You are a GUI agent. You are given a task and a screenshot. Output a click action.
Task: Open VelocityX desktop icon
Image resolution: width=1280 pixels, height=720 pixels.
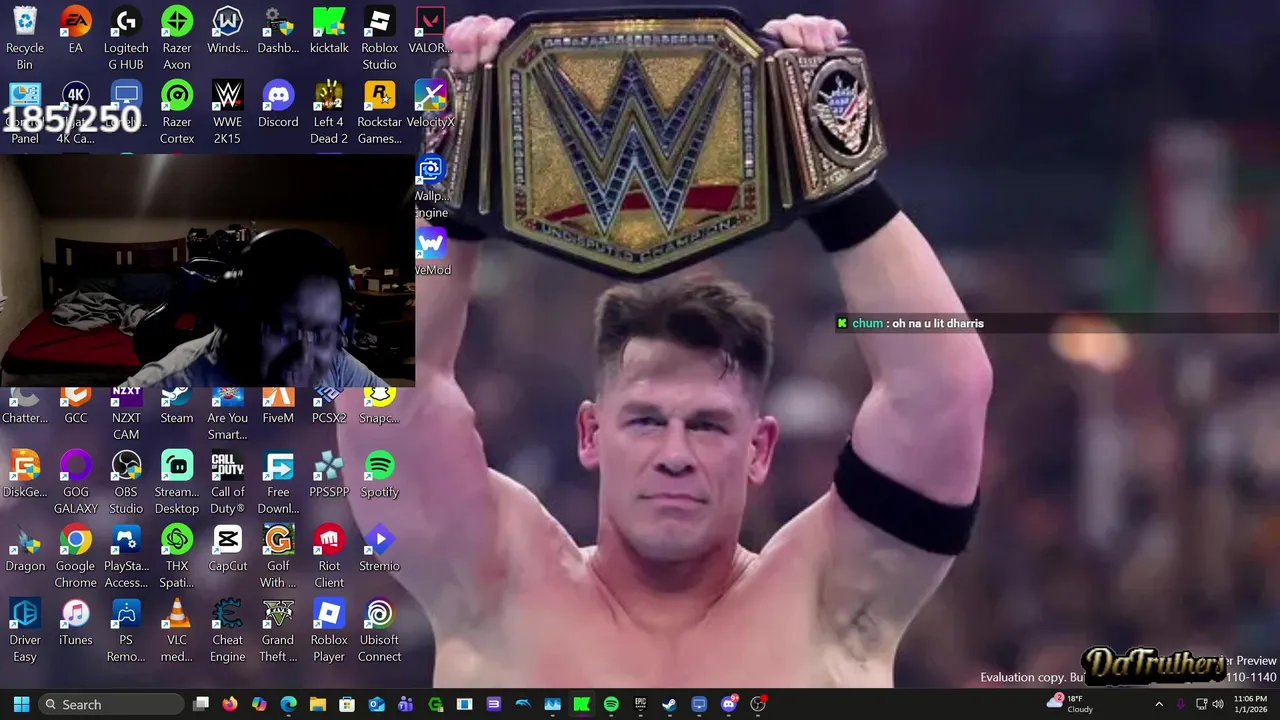(430, 104)
